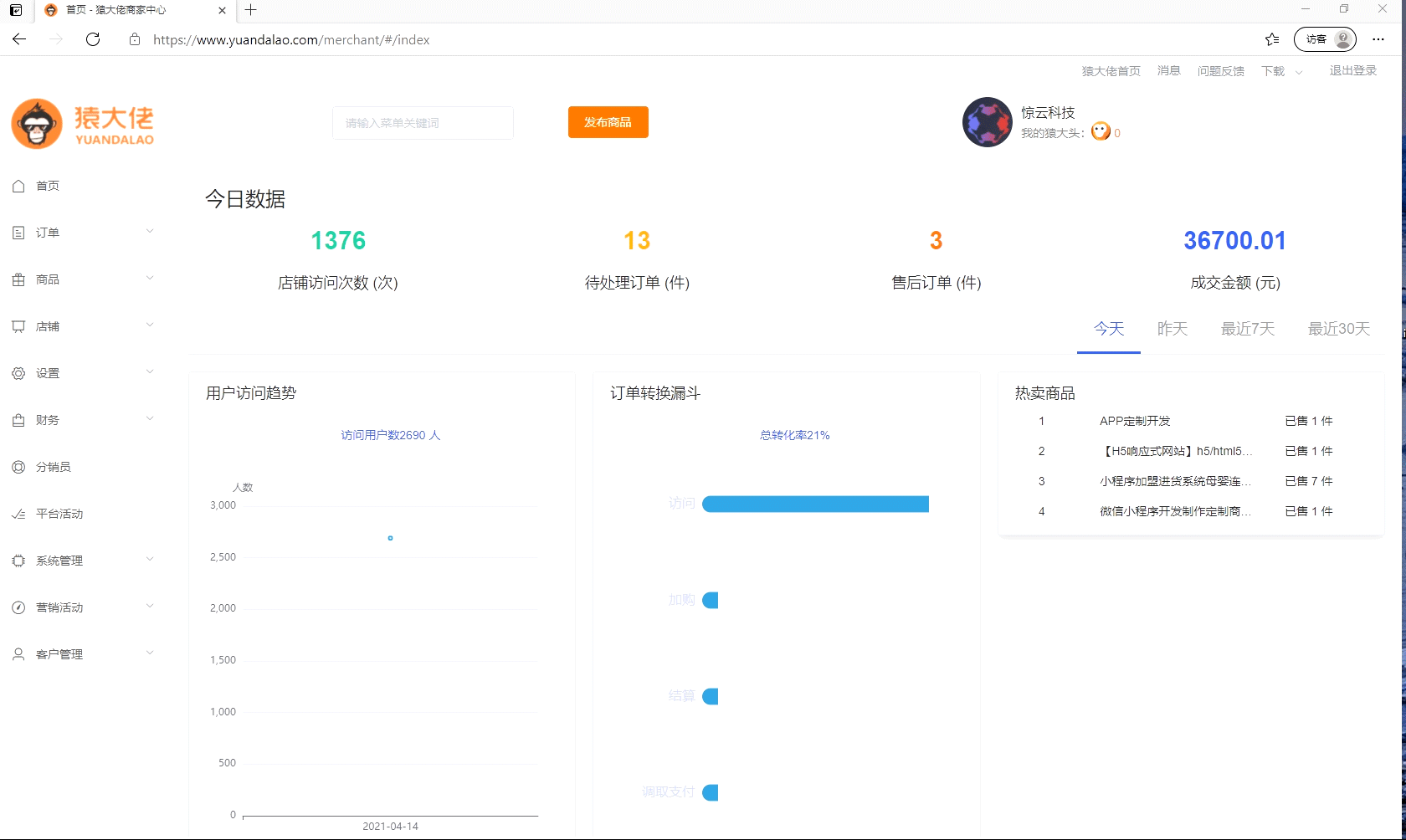Viewport: 1406px width, 840px height.
Task: Switch to the 最近30天 tab
Action: click(x=1339, y=329)
